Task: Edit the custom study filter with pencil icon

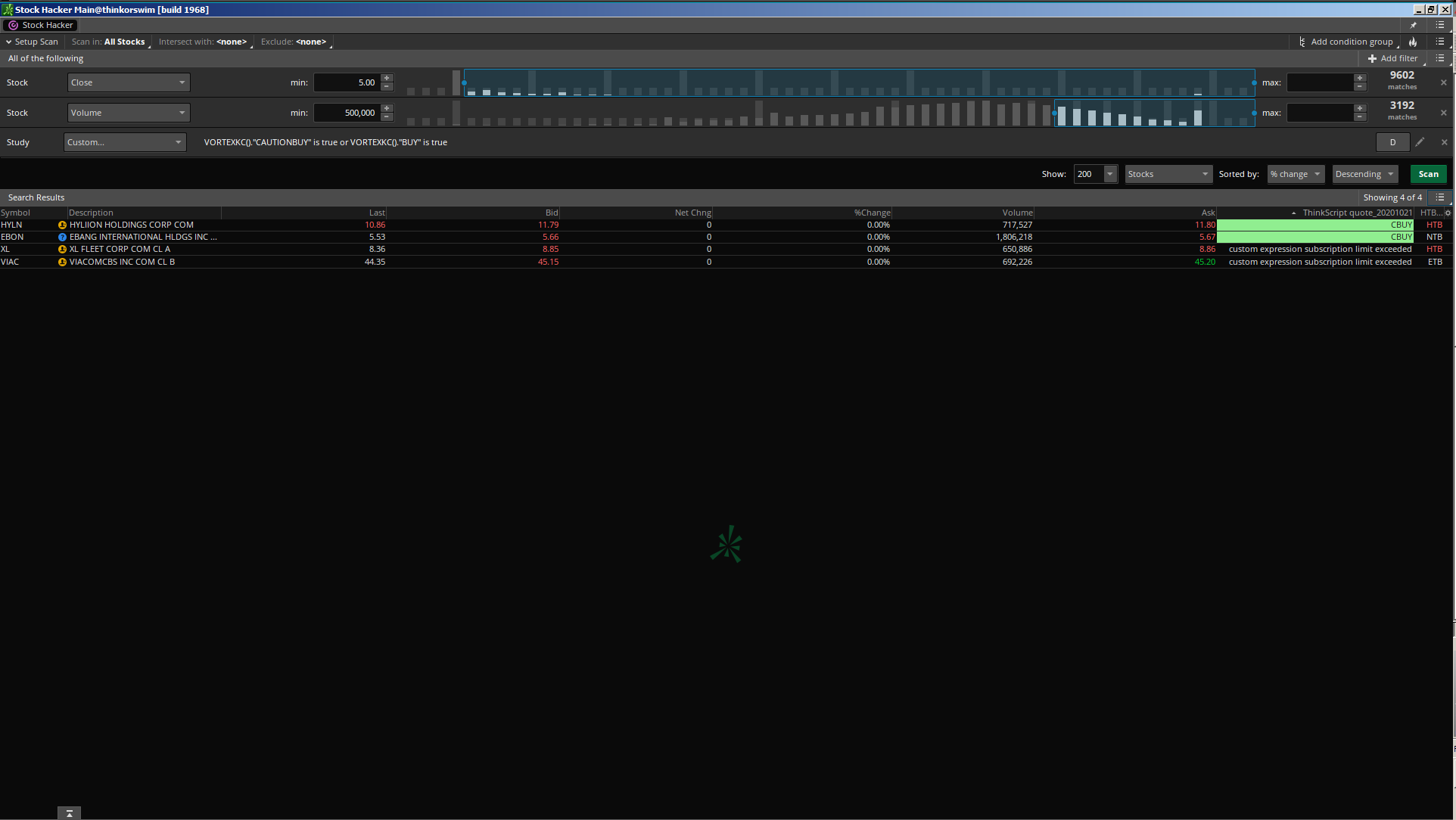Action: [1420, 142]
